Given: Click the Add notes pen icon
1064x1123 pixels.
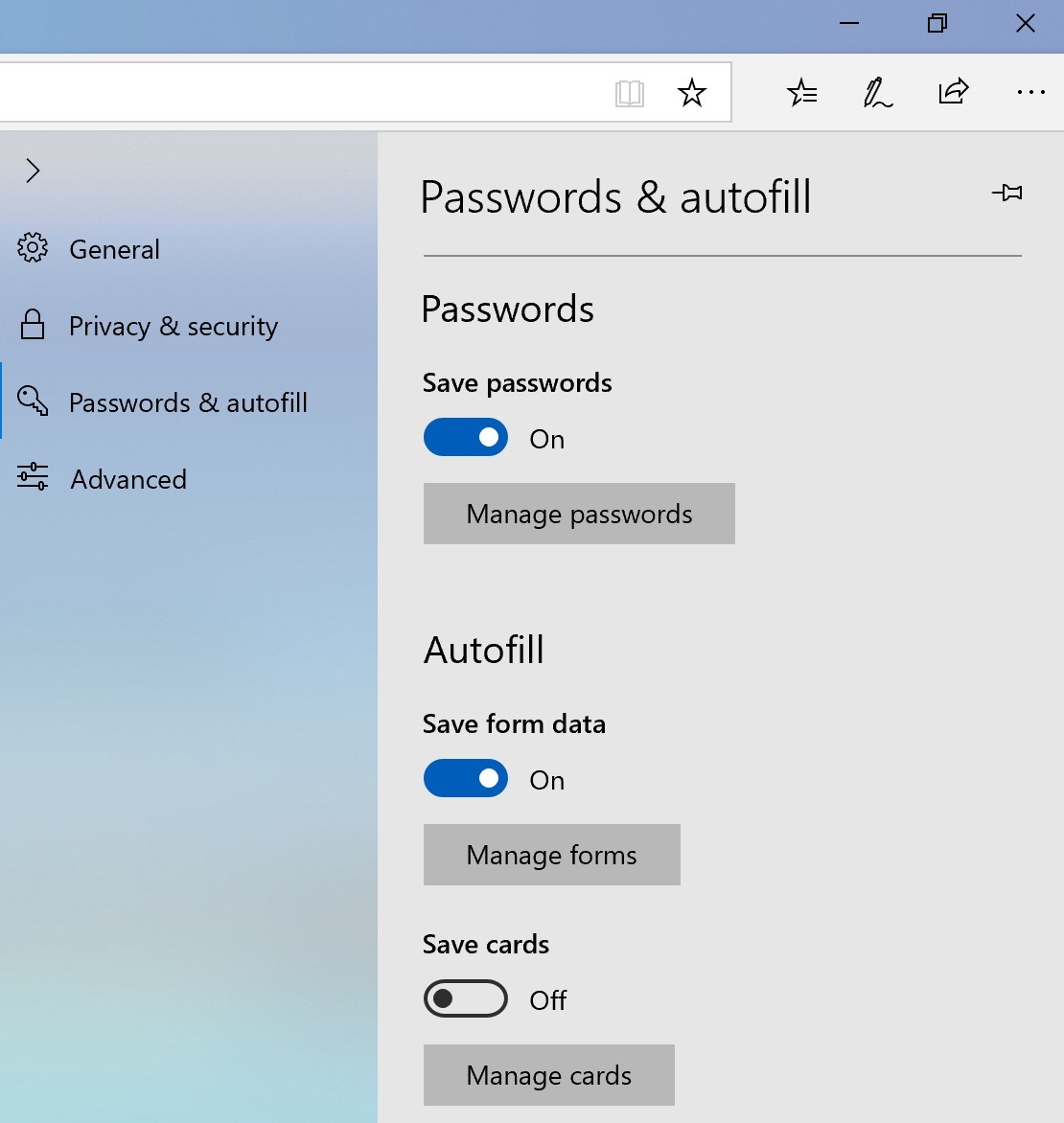Looking at the screenshot, I should (877, 93).
